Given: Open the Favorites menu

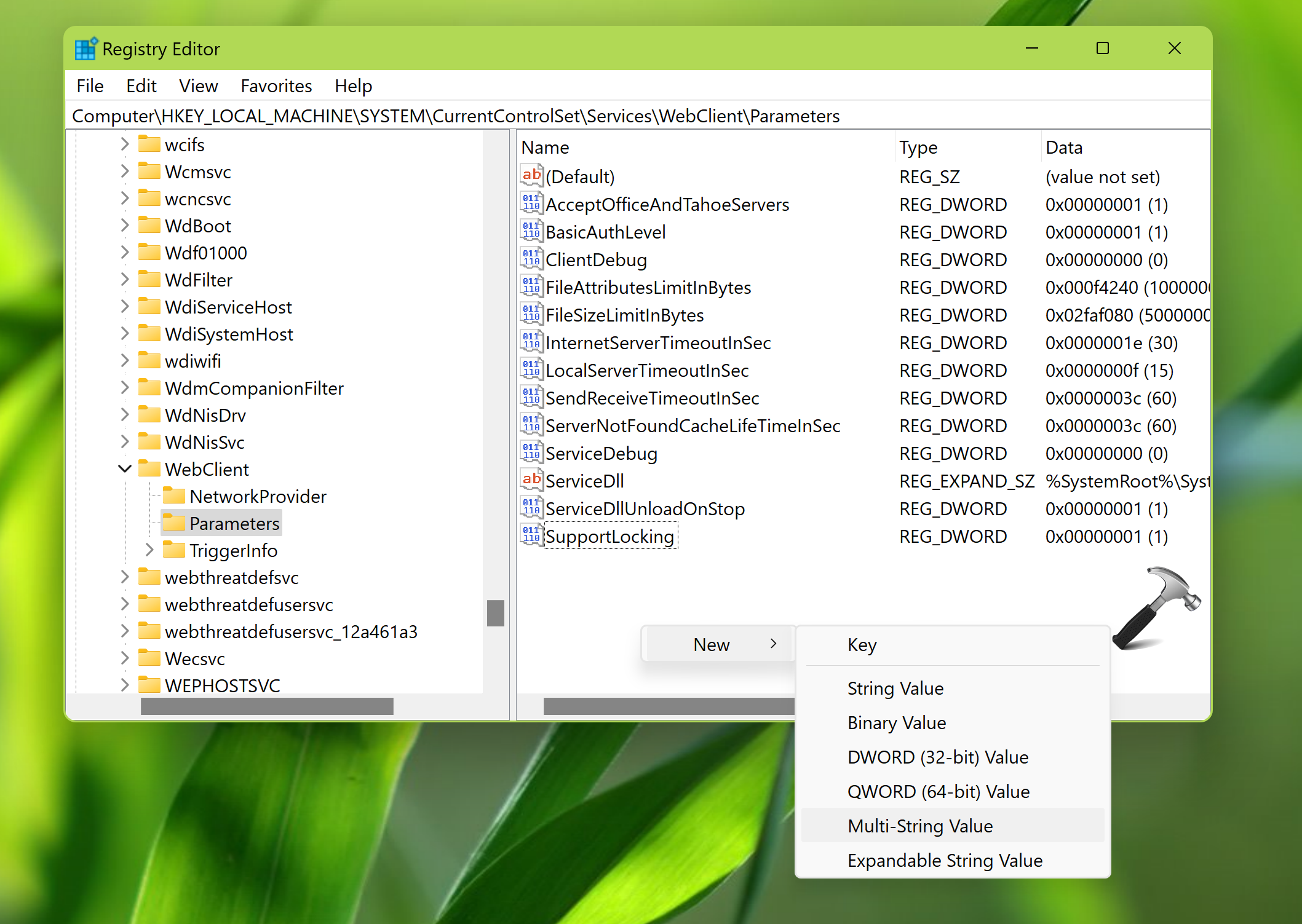Looking at the screenshot, I should pos(276,86).
